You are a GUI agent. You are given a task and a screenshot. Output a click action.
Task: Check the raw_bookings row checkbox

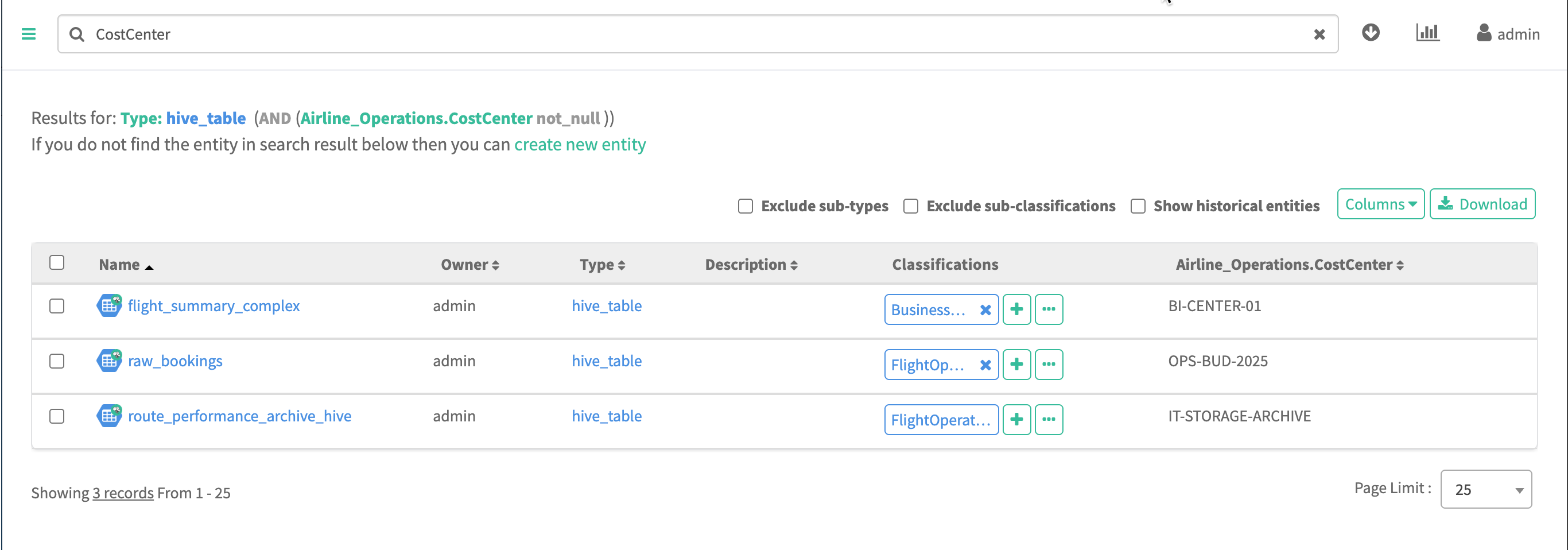pos(57,361)
